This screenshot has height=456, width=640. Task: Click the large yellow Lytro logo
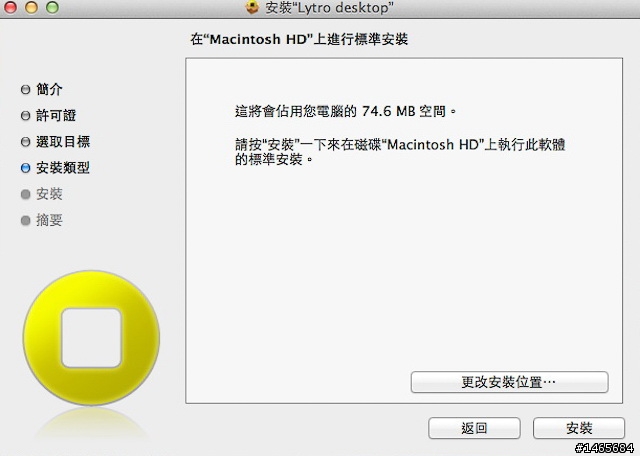[x=91, y=338]
